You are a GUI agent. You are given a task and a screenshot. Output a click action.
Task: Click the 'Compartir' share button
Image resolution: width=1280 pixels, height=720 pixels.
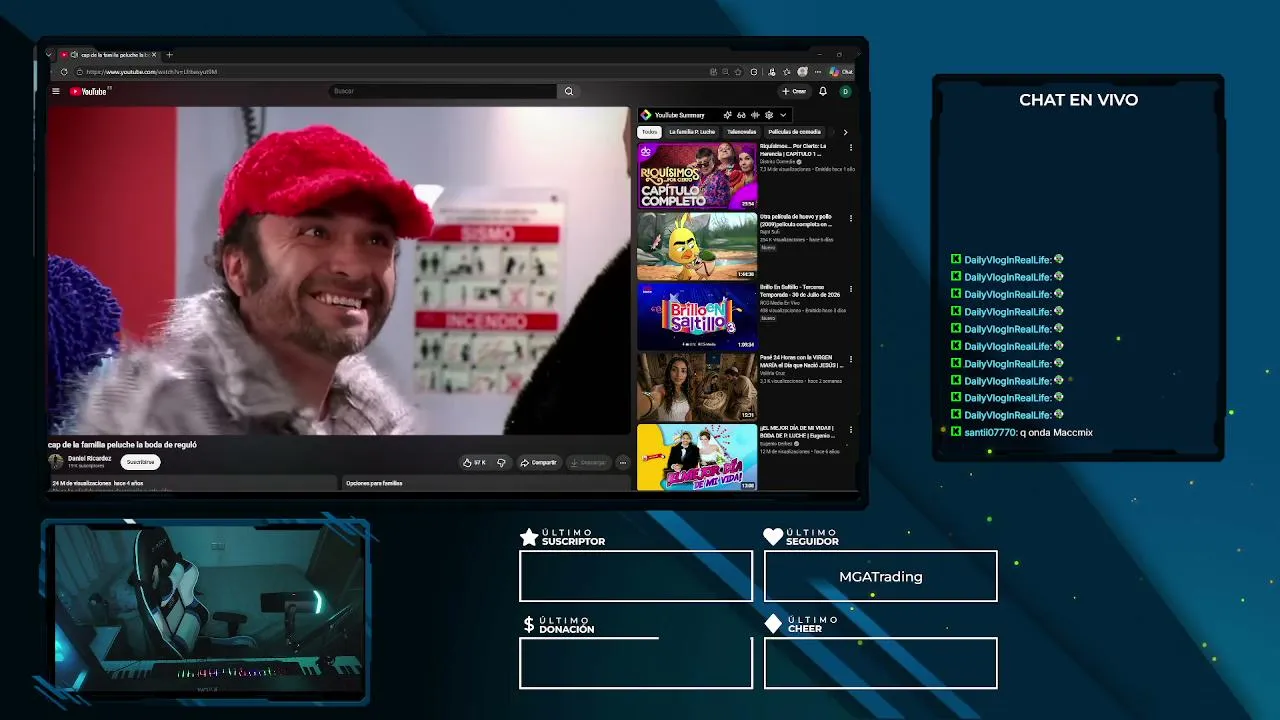(538, 462)
